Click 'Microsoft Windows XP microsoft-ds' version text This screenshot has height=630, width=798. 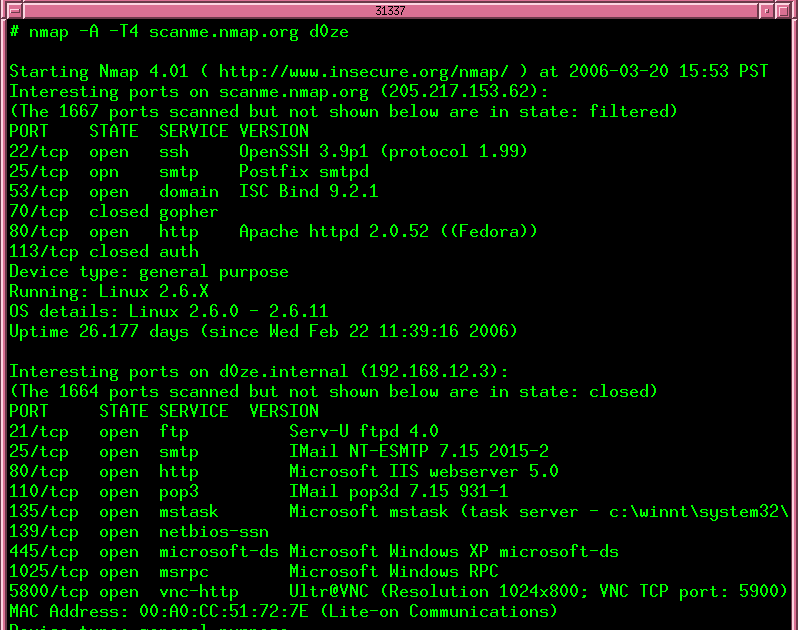coord(453,552)
